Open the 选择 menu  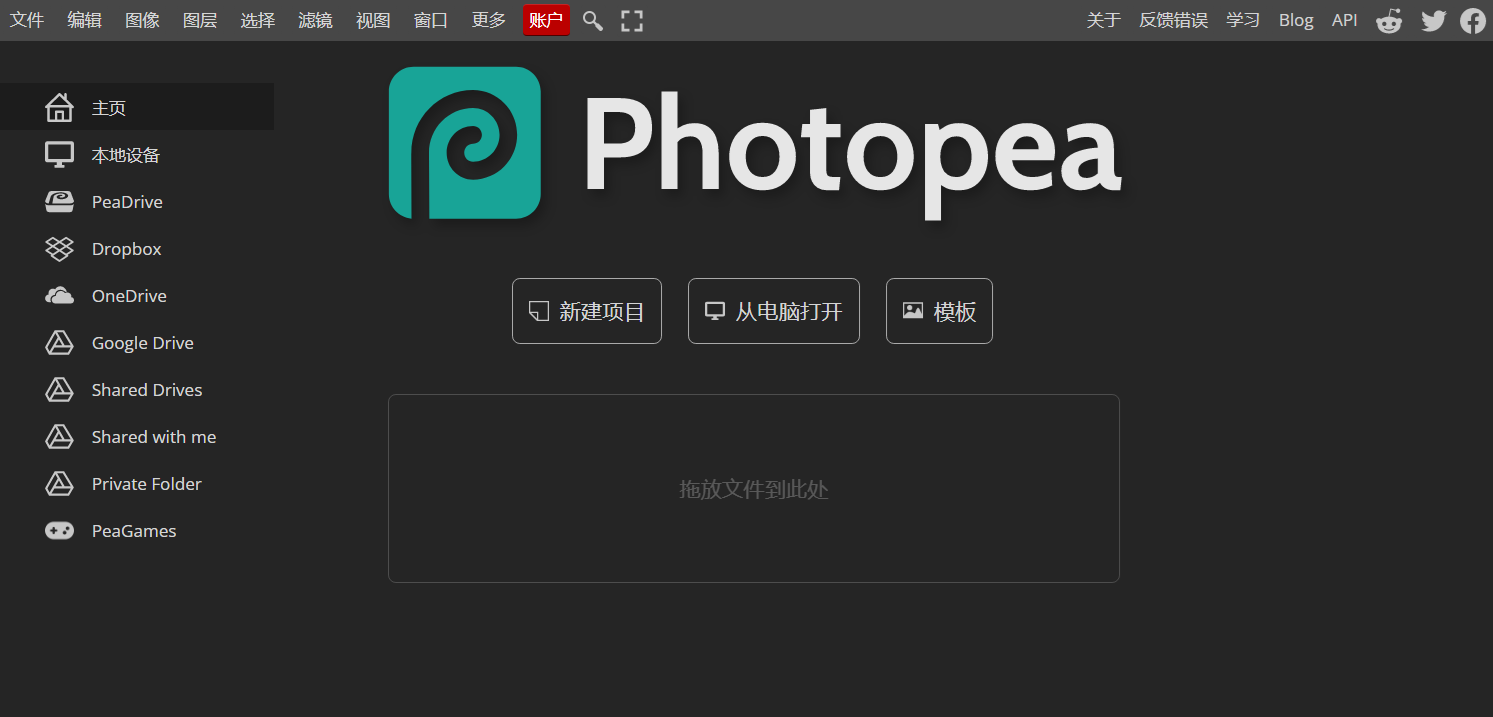pos(258,20)
